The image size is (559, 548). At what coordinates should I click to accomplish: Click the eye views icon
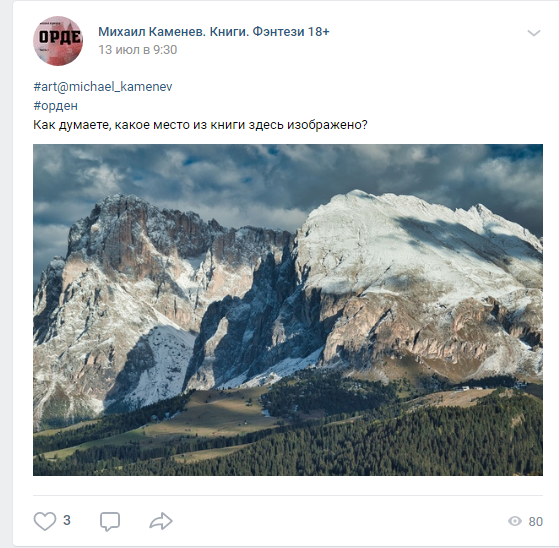[x=514, y=521]
